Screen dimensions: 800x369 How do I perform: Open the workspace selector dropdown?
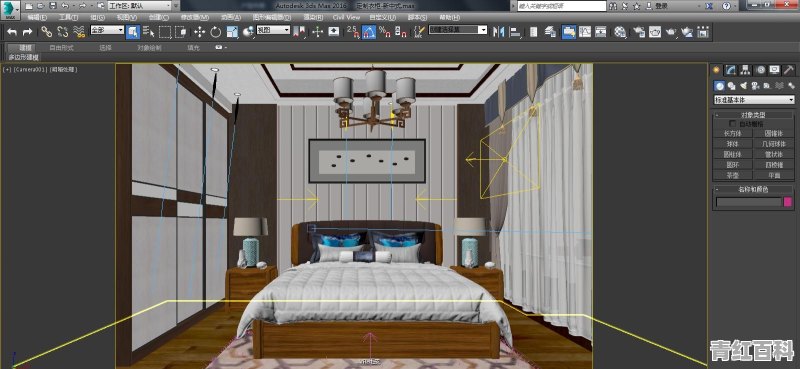click(139, 6)
